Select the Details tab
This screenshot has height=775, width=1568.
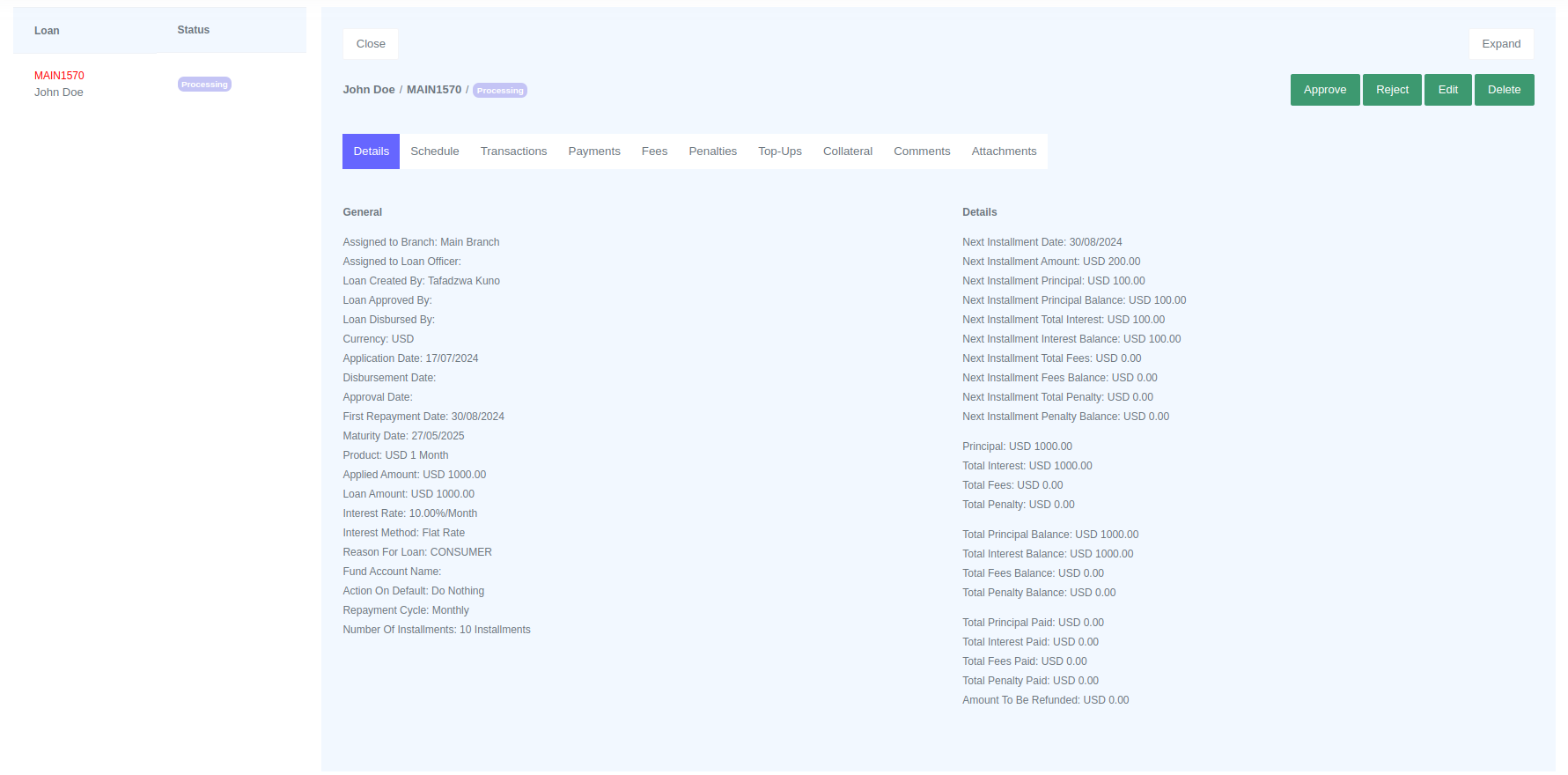point(371,151)
